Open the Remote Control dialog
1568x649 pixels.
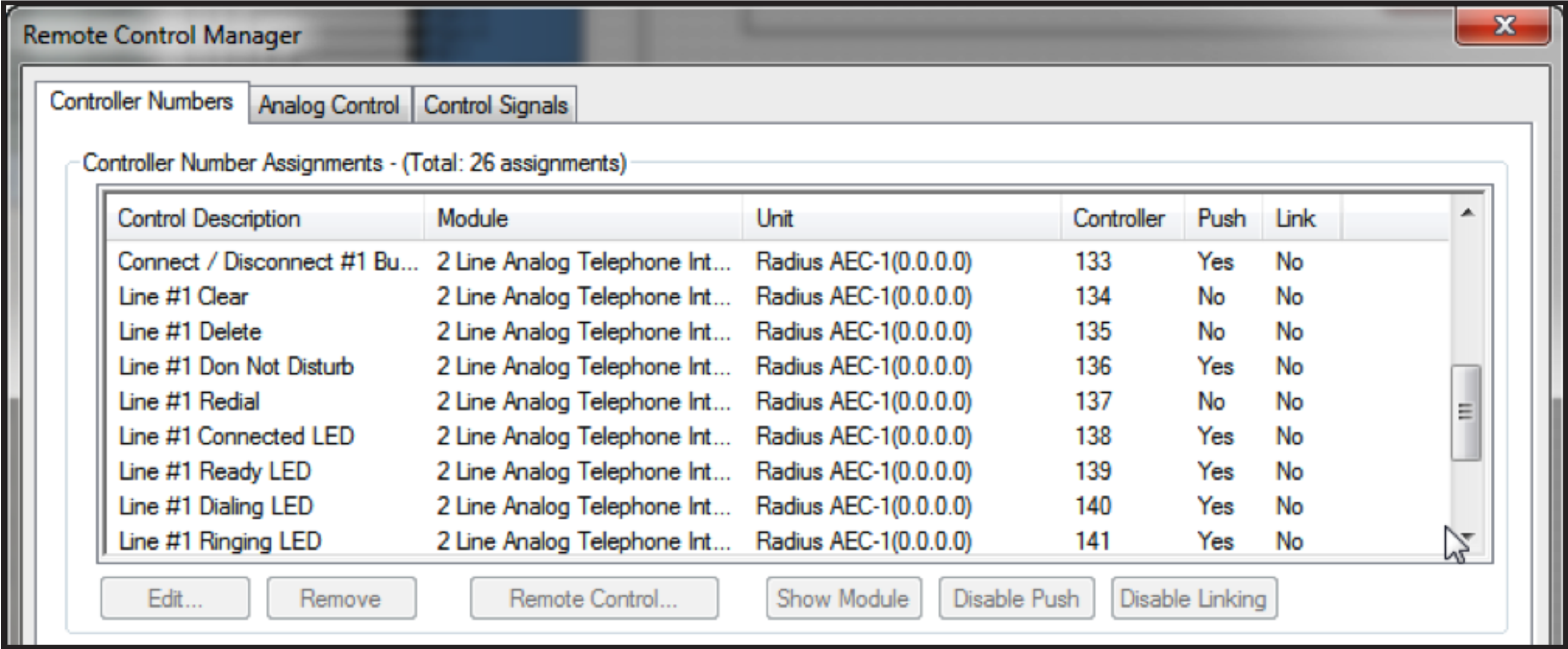595,598
